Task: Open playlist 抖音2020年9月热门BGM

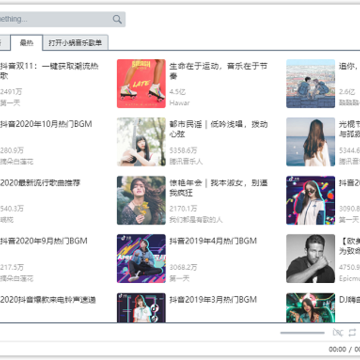Action: click(x=44, y=241)
